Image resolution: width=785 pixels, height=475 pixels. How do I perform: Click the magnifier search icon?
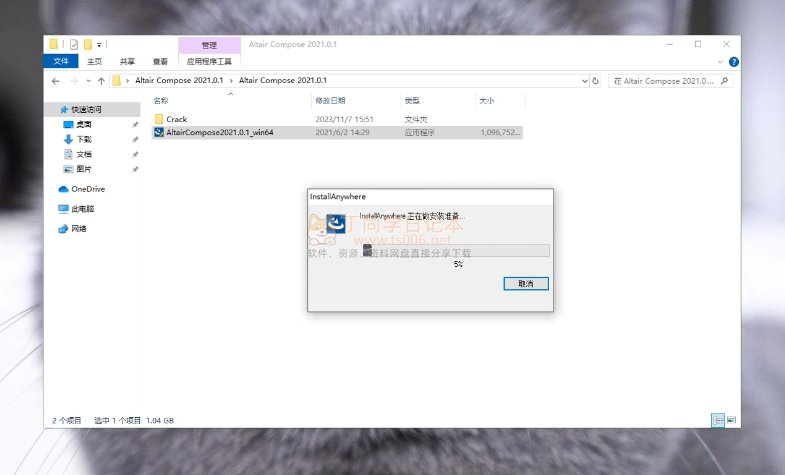724,81
